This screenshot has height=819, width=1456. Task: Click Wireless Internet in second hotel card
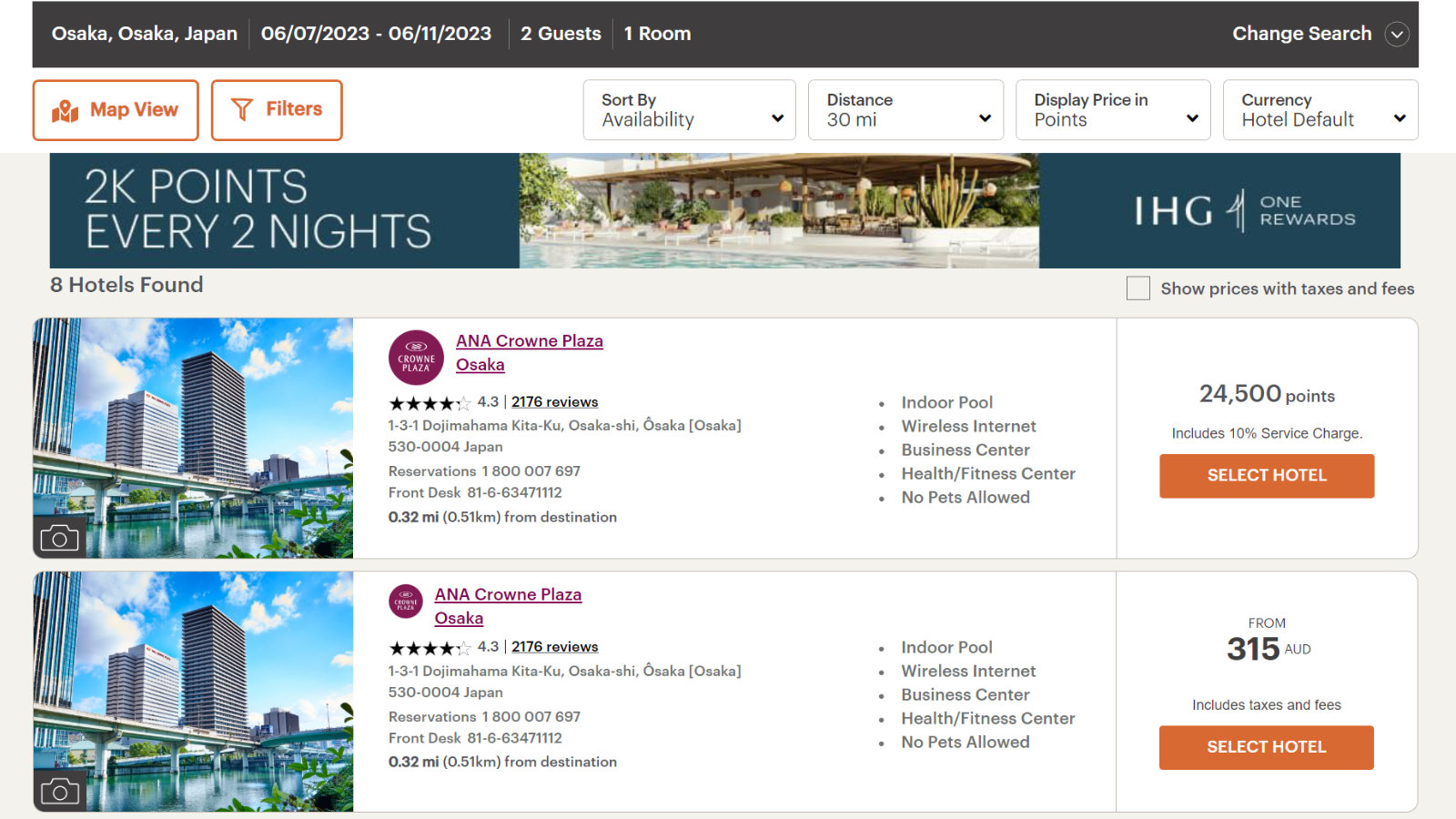pos(968,671)
